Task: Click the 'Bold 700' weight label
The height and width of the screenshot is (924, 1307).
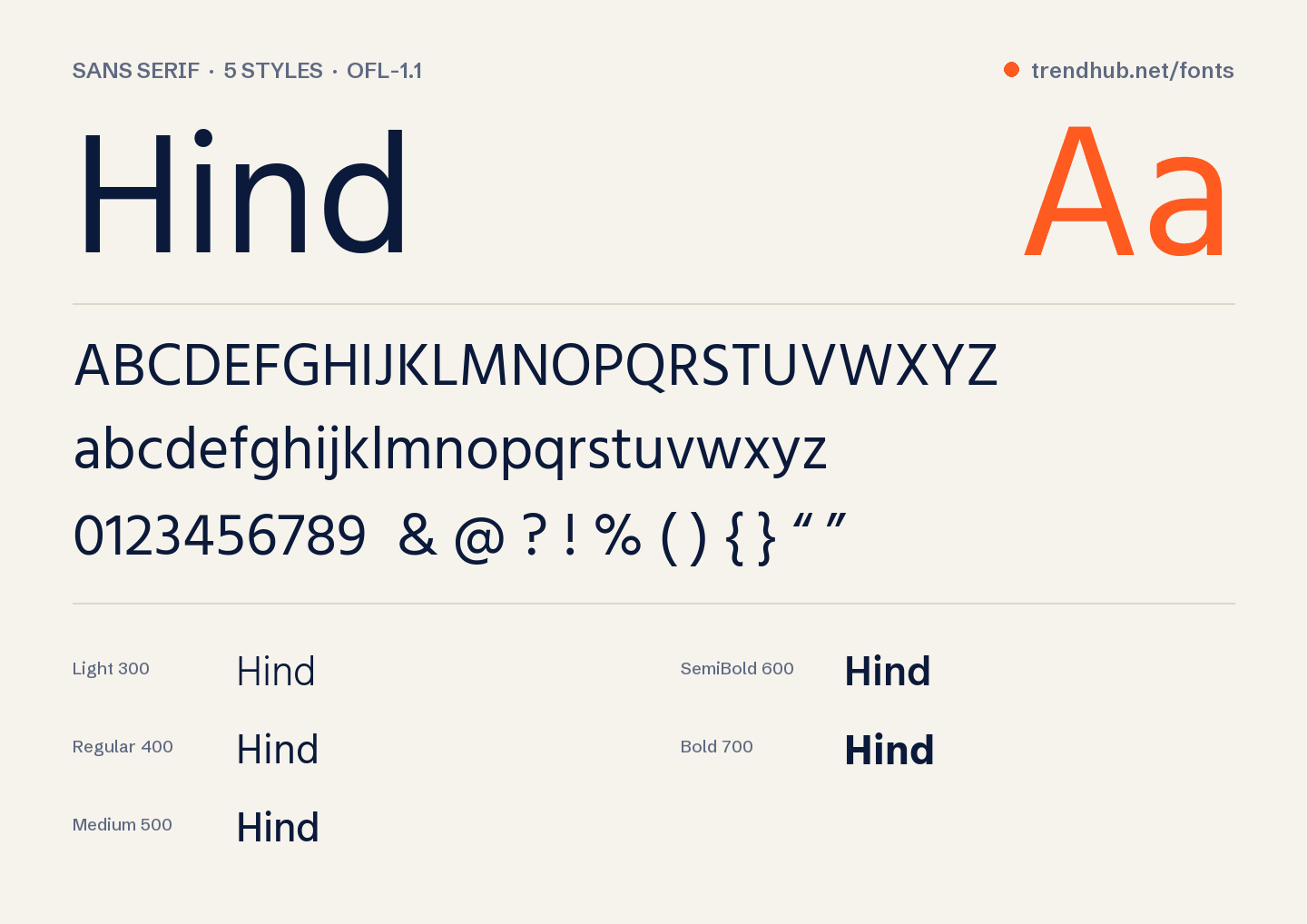Action: pos(717,747)
